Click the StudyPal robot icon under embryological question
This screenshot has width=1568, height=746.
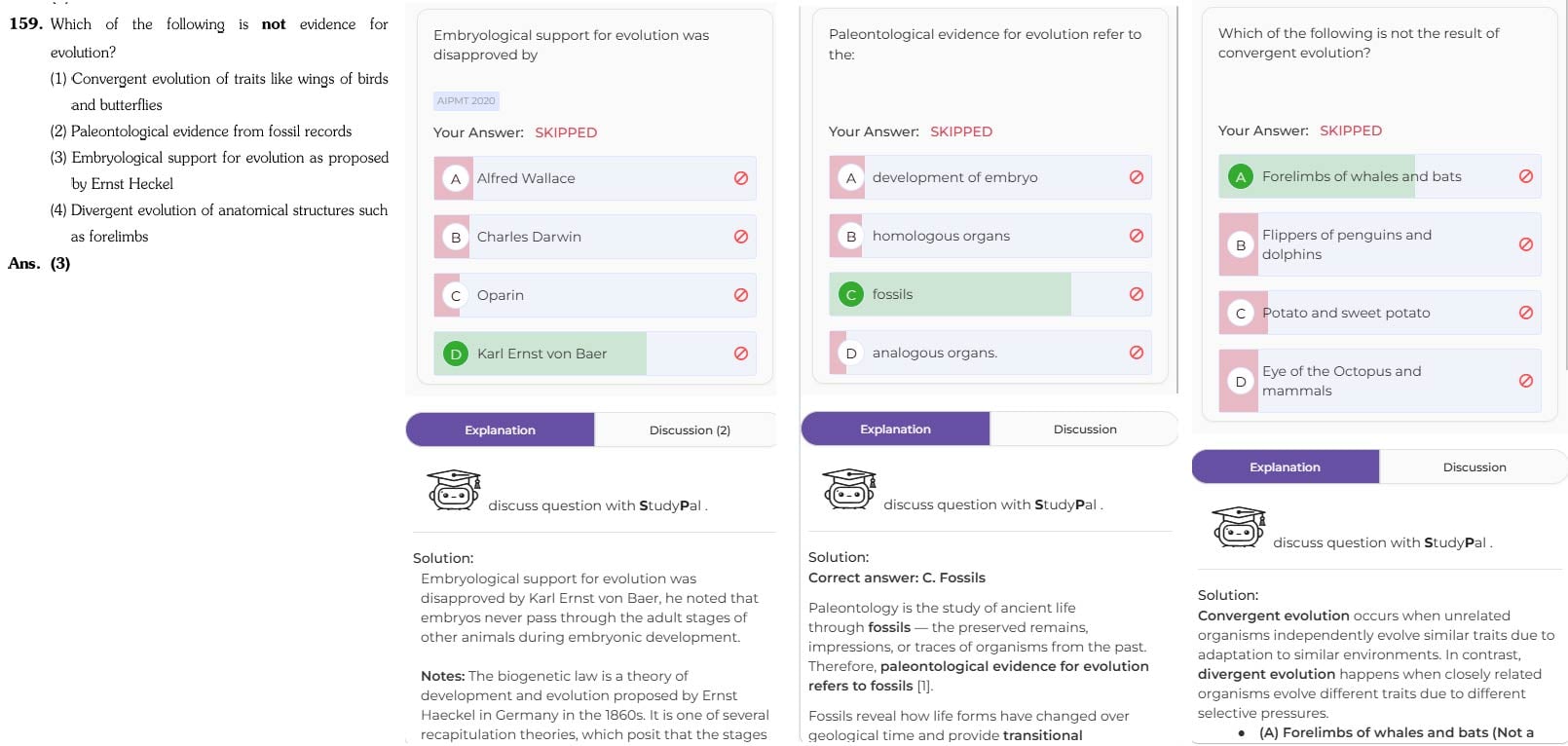[454, 490]
